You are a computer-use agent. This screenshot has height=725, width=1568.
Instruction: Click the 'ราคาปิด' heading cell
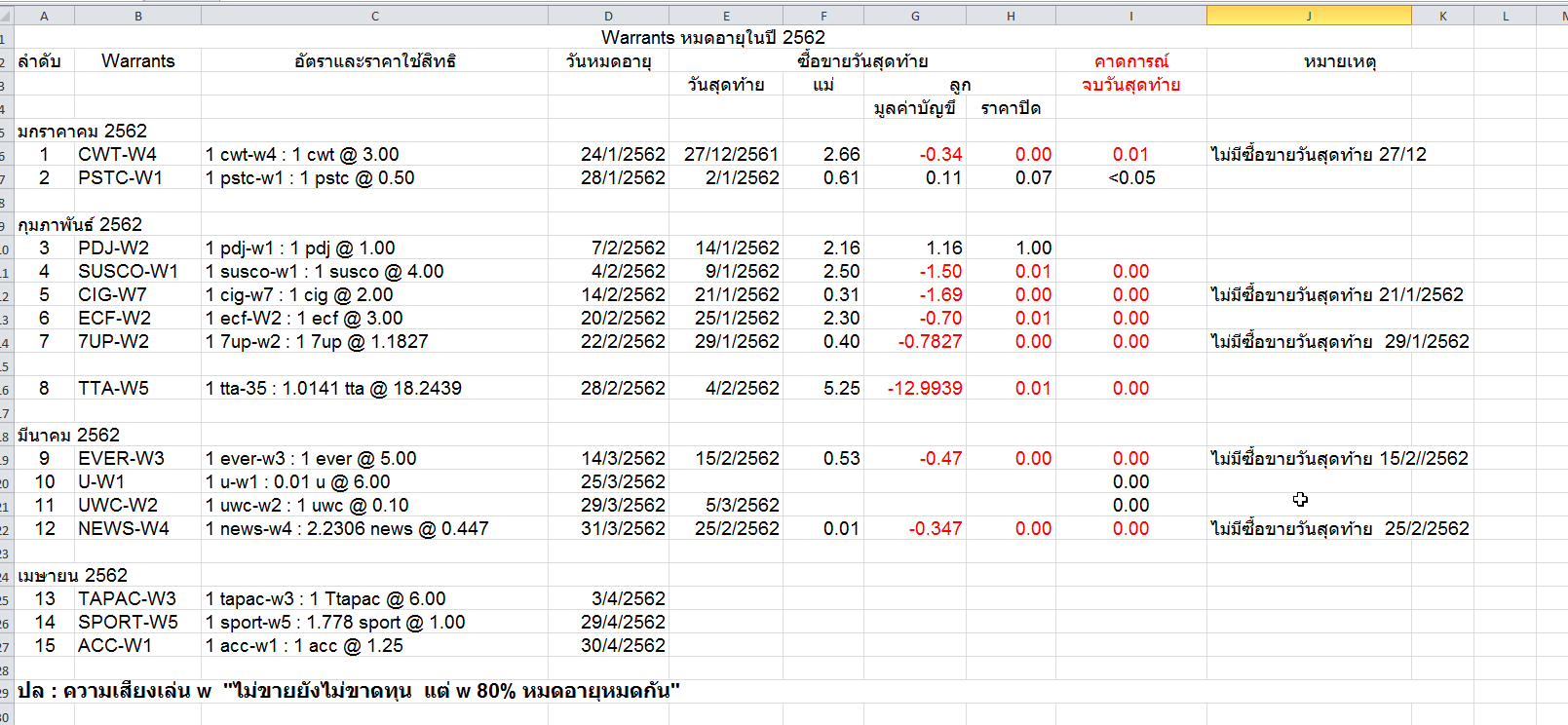pyautogui.click(x=1011, y=108)
